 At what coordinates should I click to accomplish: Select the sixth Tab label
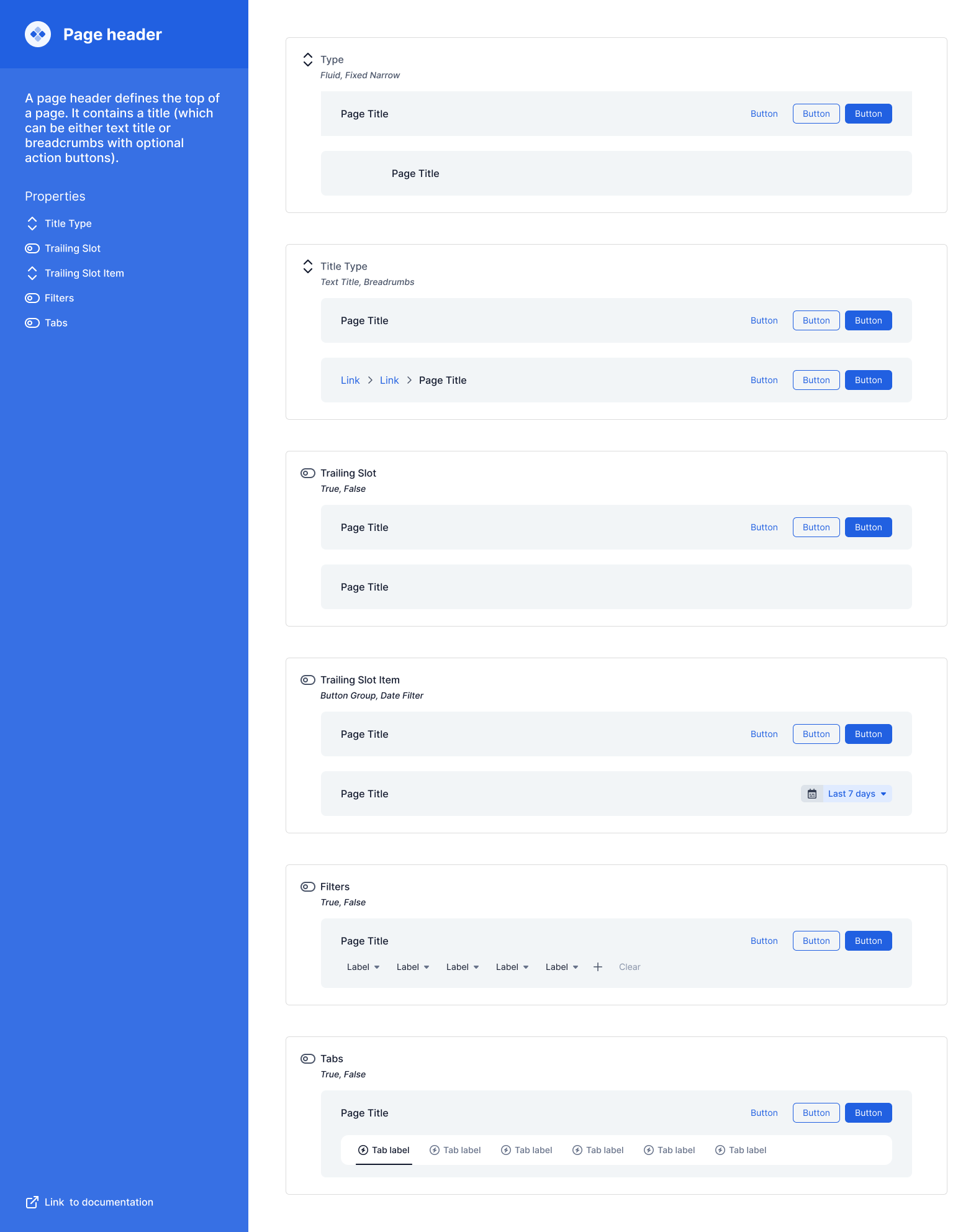tap(741, 1150)
